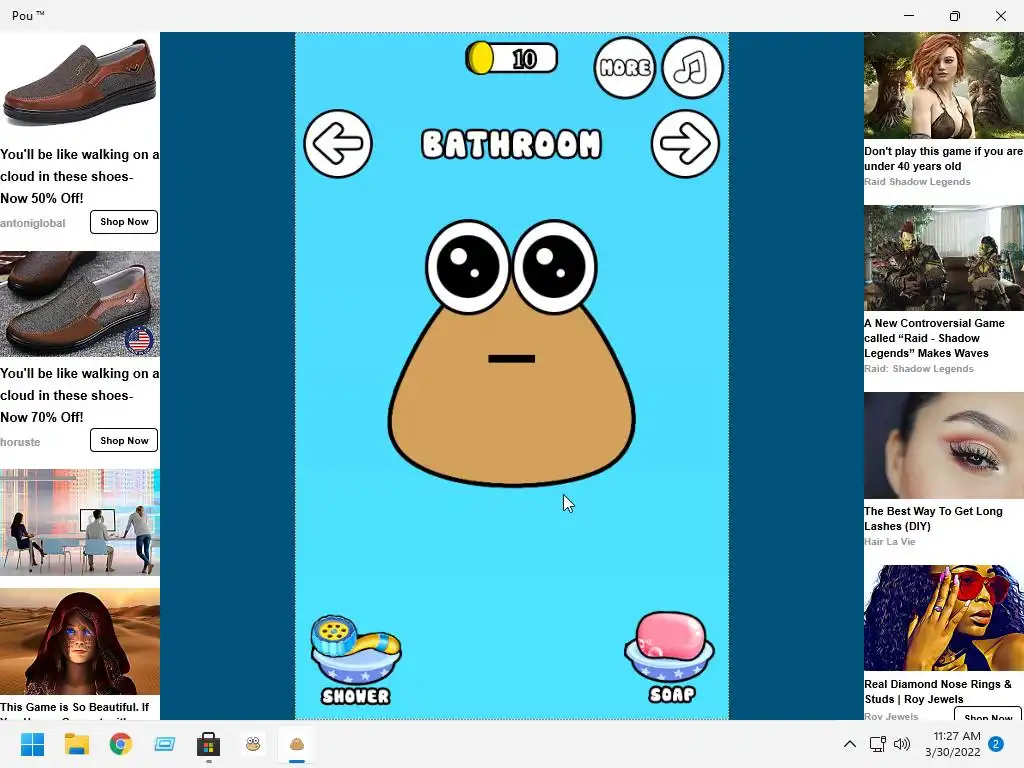Open 'The Best Way To Get Long Lashes' link
Image resolution: width=1024 pixels, height=768 pixels.
click(933, 519)
